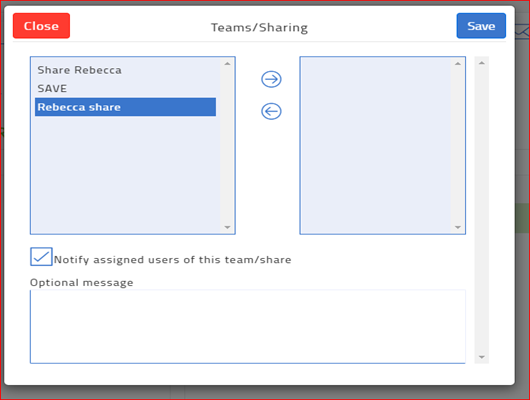Click down arrow of dialog scrollbar

click(482, 357)
